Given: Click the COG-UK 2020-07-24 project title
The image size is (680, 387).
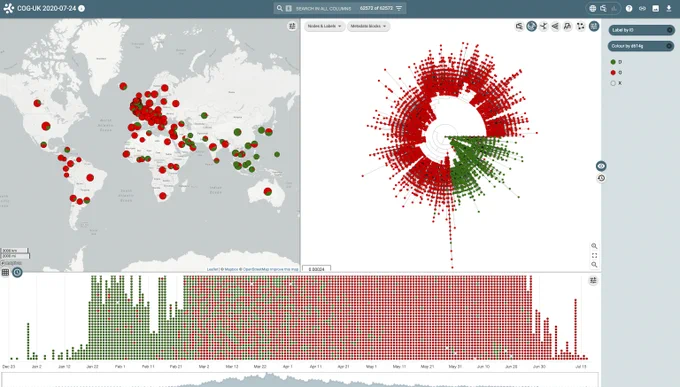Looking at the screenshot, I should pos(46,8).
